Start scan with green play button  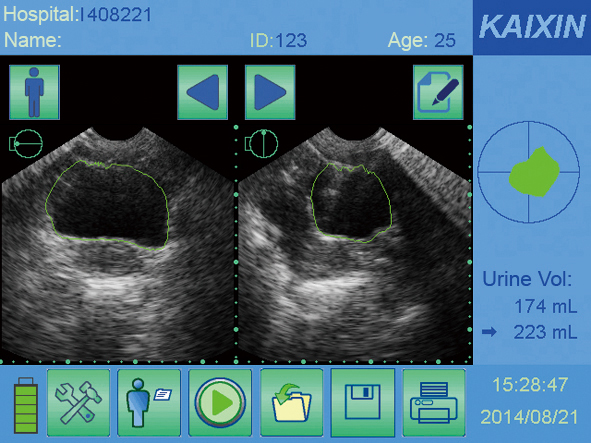click(220, 403)
